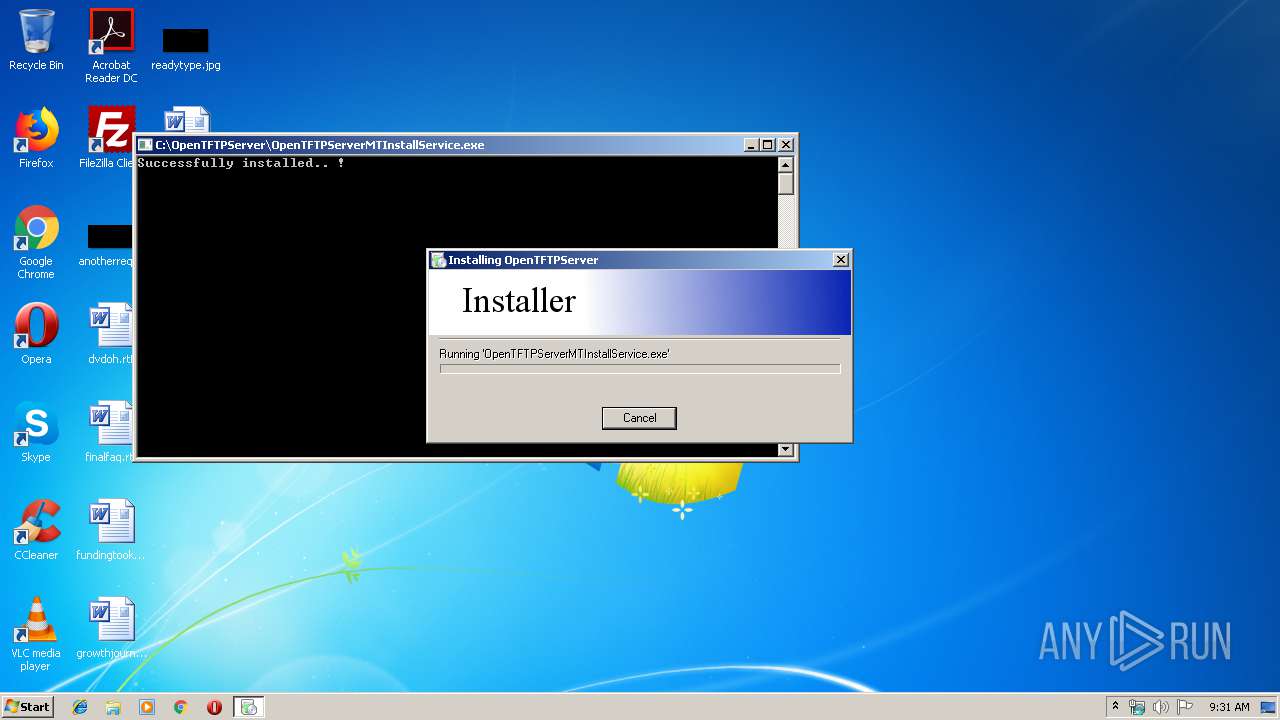Select the FileZilla Client desktop shortcut
Screen dimensions: 1280x720
[x=108, y=138]
